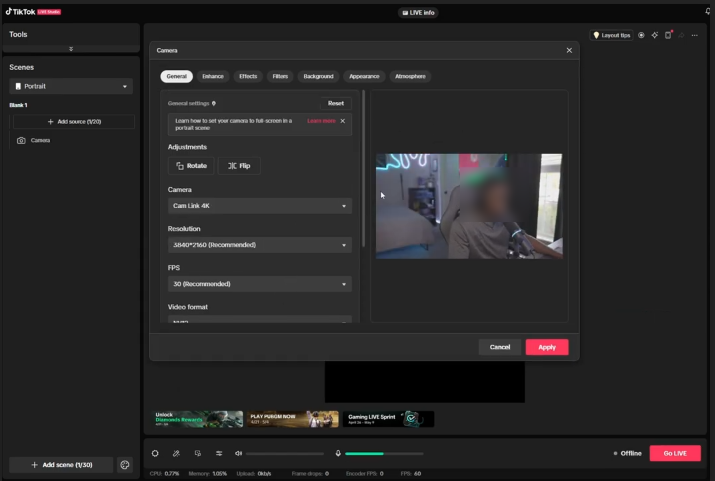Open the three-dots more options menu
This screenshot has width=715, height=481.
[x=694, y=35]
